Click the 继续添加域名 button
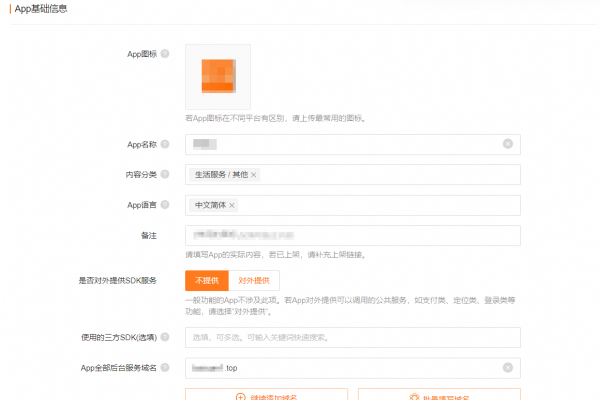 pos(266,394)
